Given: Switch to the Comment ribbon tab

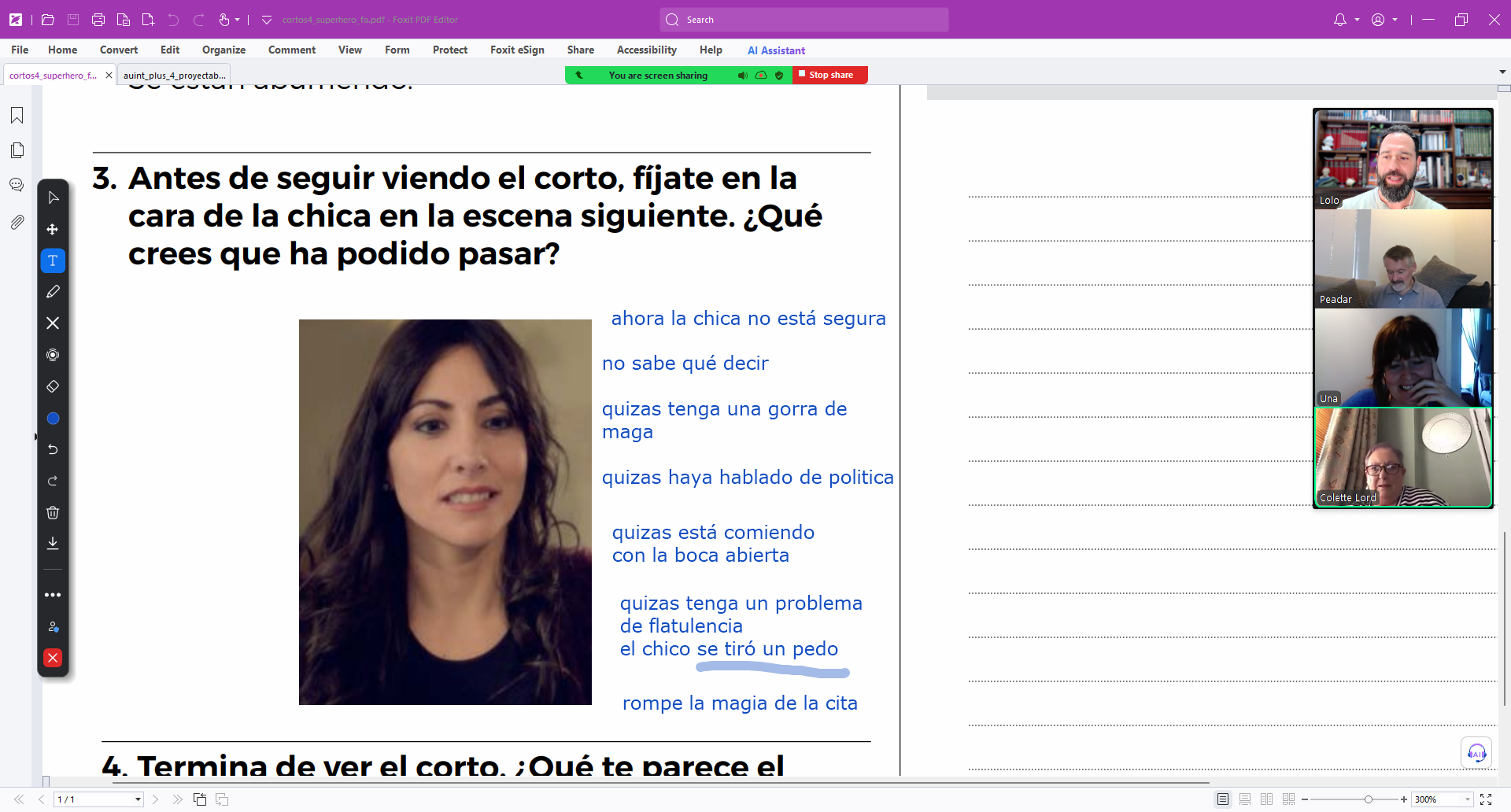Looking at the screenshot, I should click(x=292, y=50).
